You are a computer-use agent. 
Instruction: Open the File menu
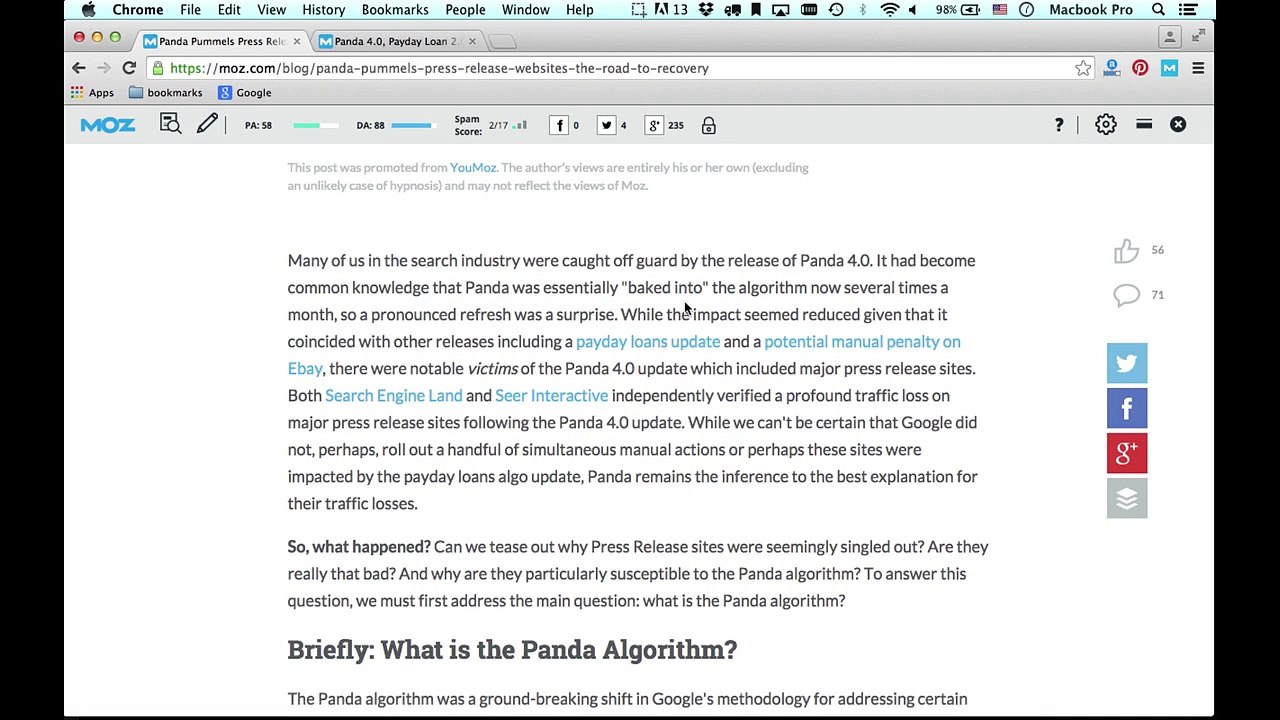[190, 9]
